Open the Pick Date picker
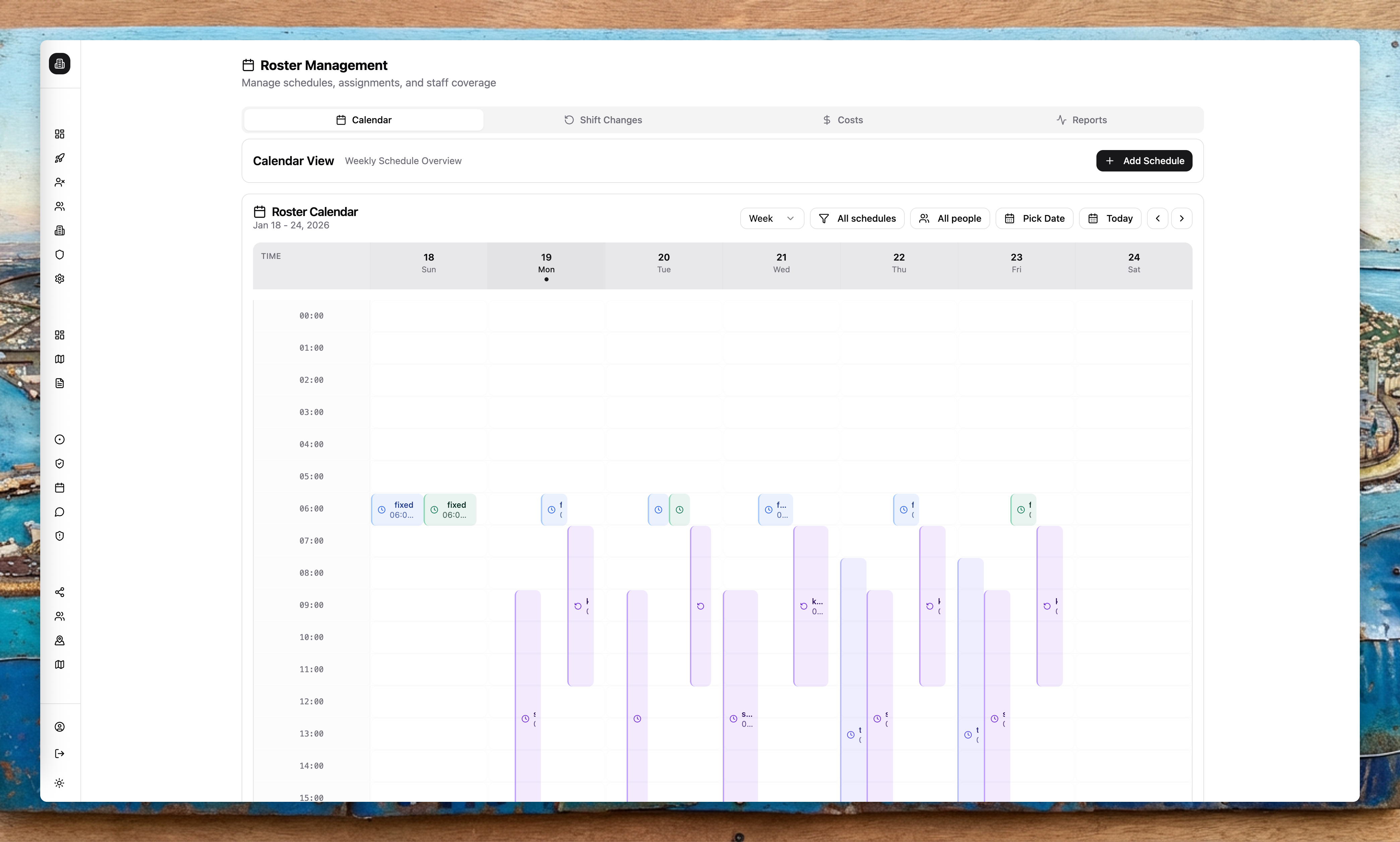 click(x=1034, y=218)
